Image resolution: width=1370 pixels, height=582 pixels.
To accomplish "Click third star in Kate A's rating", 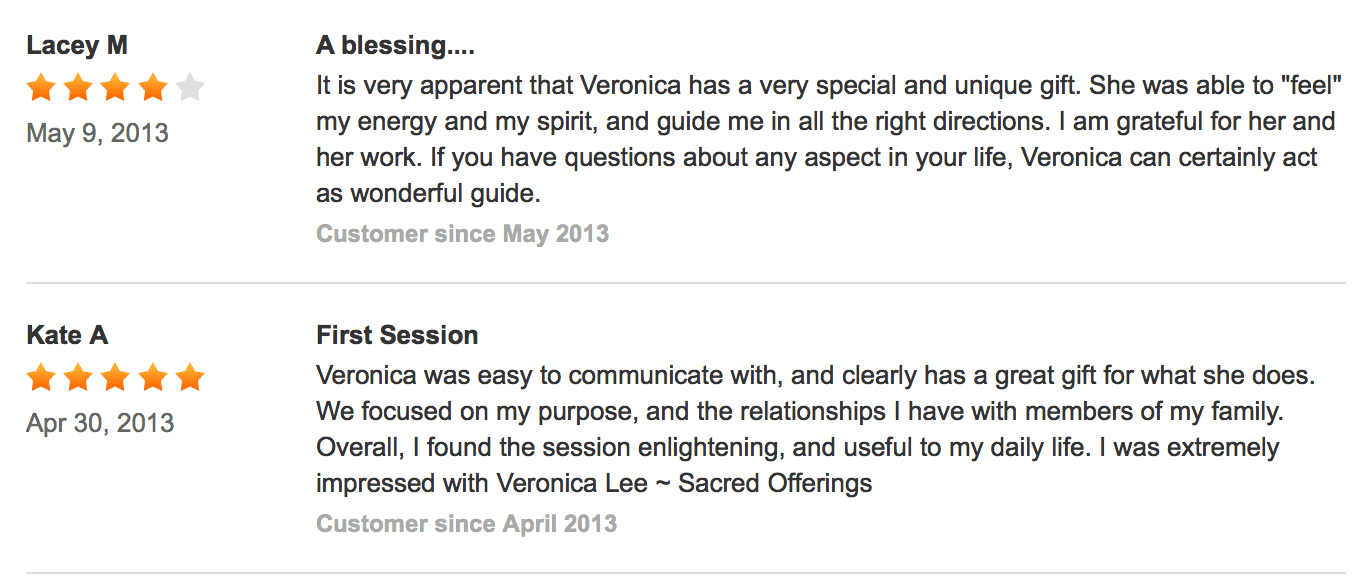I will pos(115,378).
